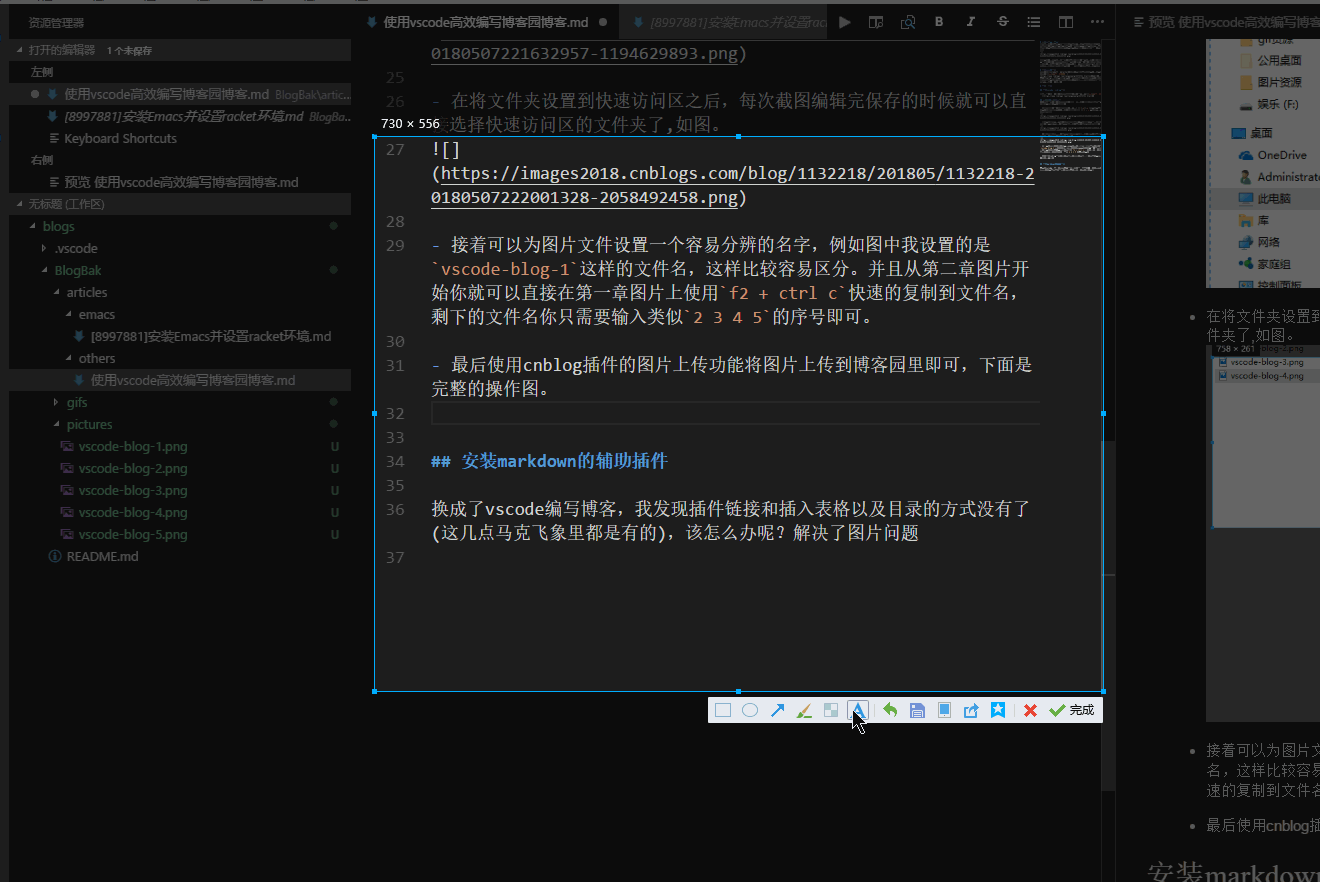Collapse the emacs folder
Screen dimensions: 1320x882
(97, 314)
